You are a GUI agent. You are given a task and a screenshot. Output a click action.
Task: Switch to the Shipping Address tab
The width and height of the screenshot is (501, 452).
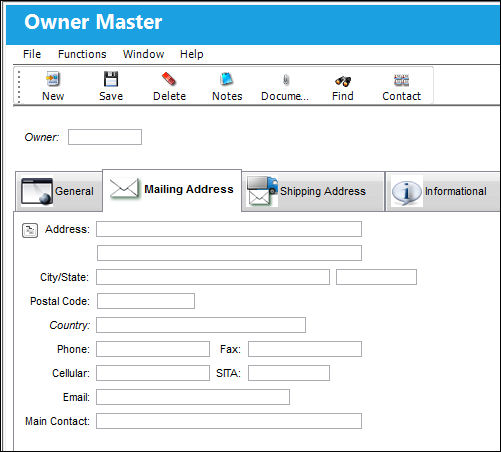click(x=313, y=191)
